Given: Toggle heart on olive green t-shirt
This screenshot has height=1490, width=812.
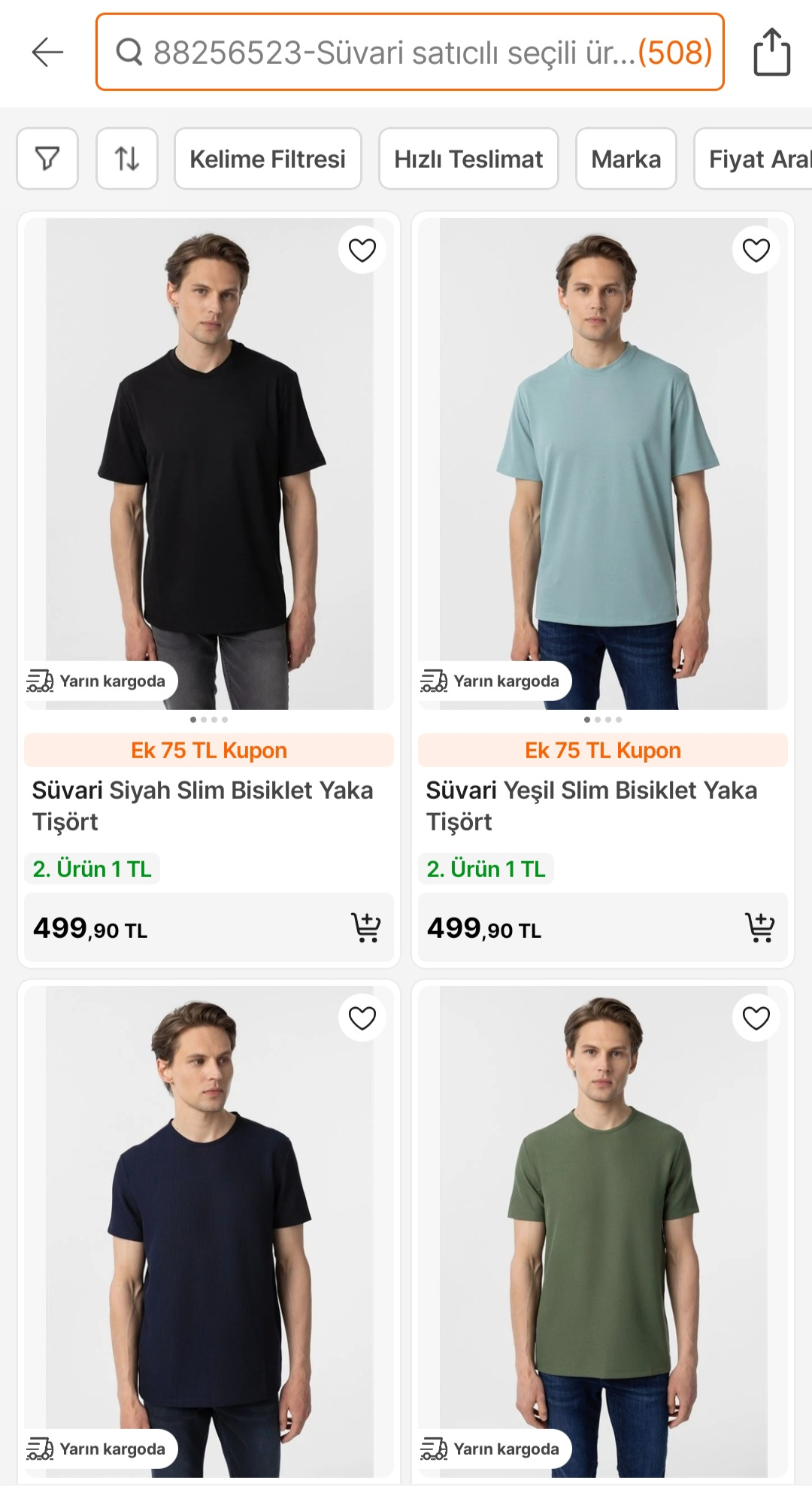Looking at the screenshot, I should [756, 1018].
